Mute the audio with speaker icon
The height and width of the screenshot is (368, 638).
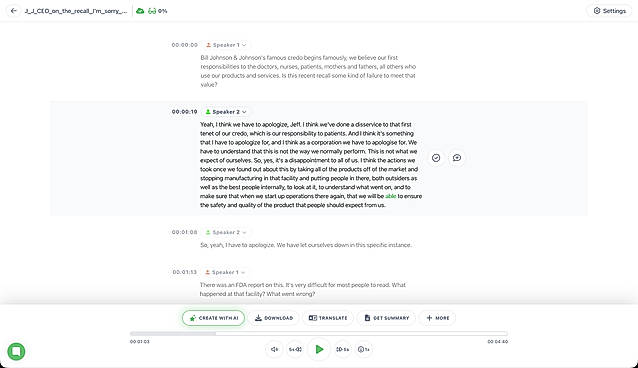[275, 349]
